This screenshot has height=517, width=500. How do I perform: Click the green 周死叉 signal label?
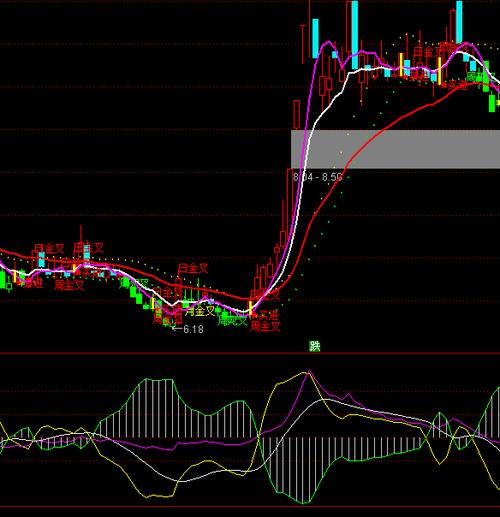(232, 321)
